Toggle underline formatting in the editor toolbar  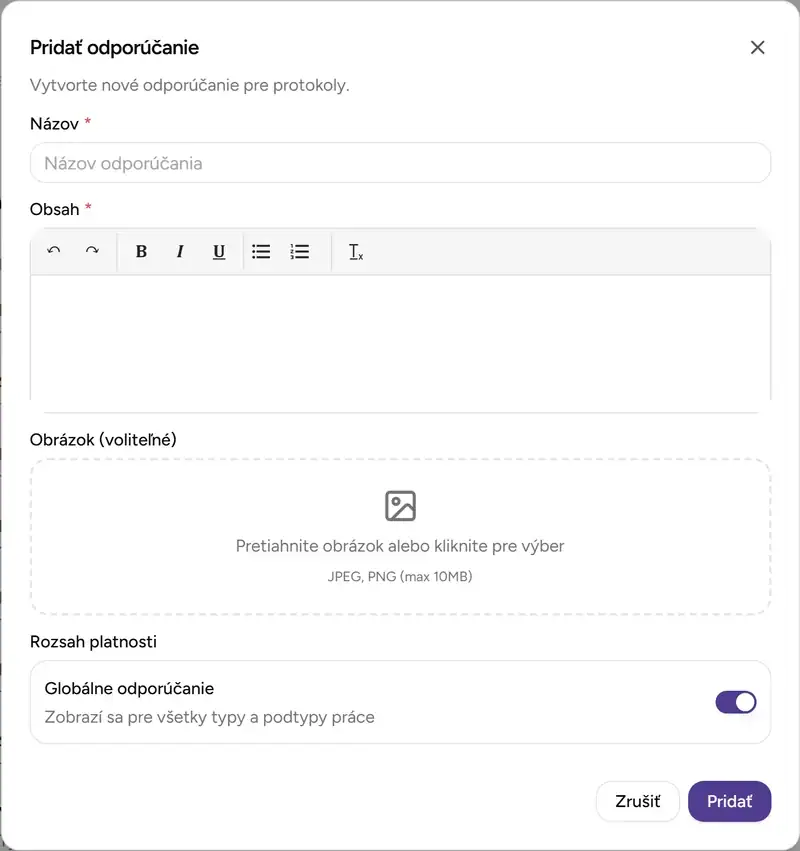click(219, 252)
